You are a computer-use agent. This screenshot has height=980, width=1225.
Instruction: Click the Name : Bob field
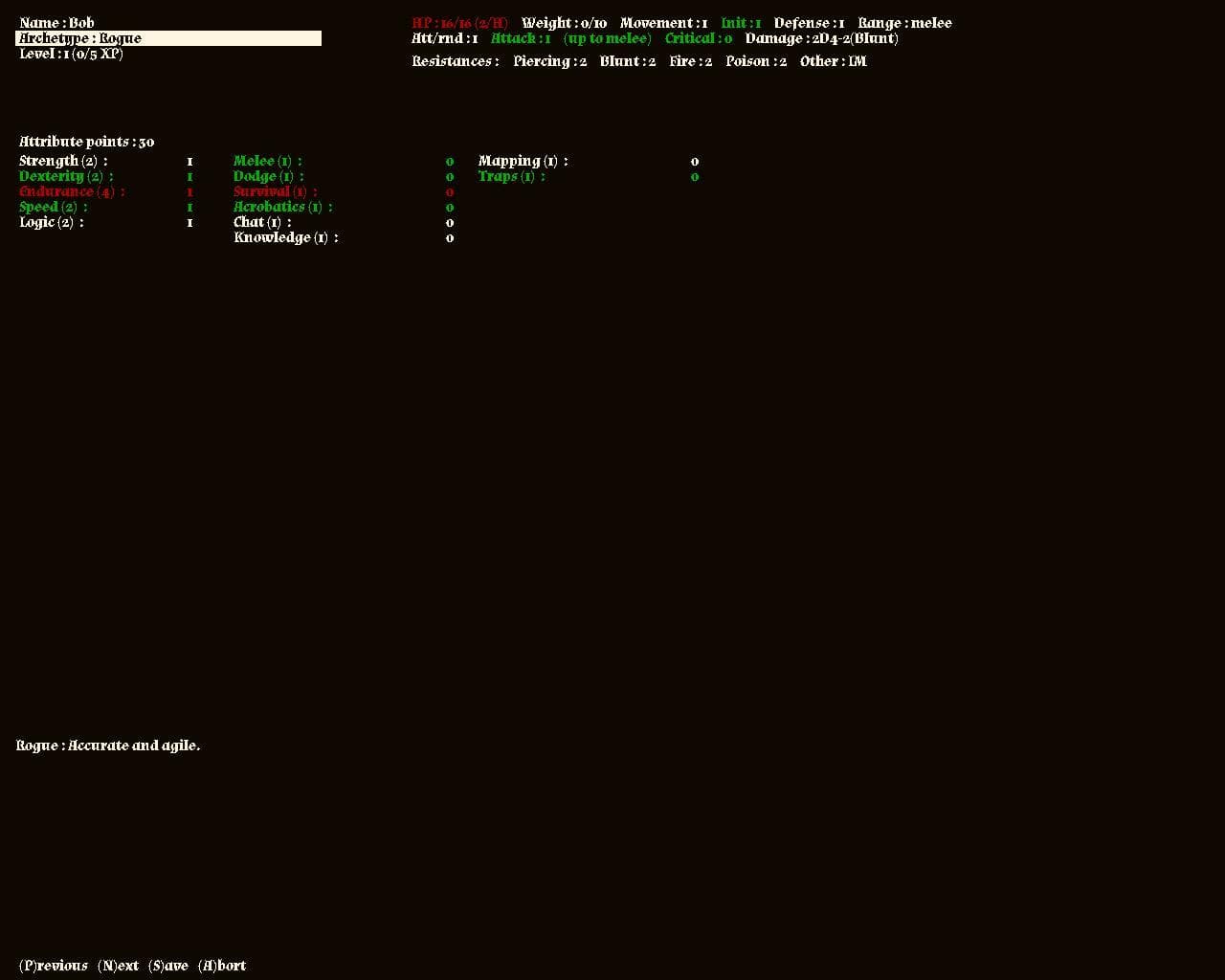point(56,23)
